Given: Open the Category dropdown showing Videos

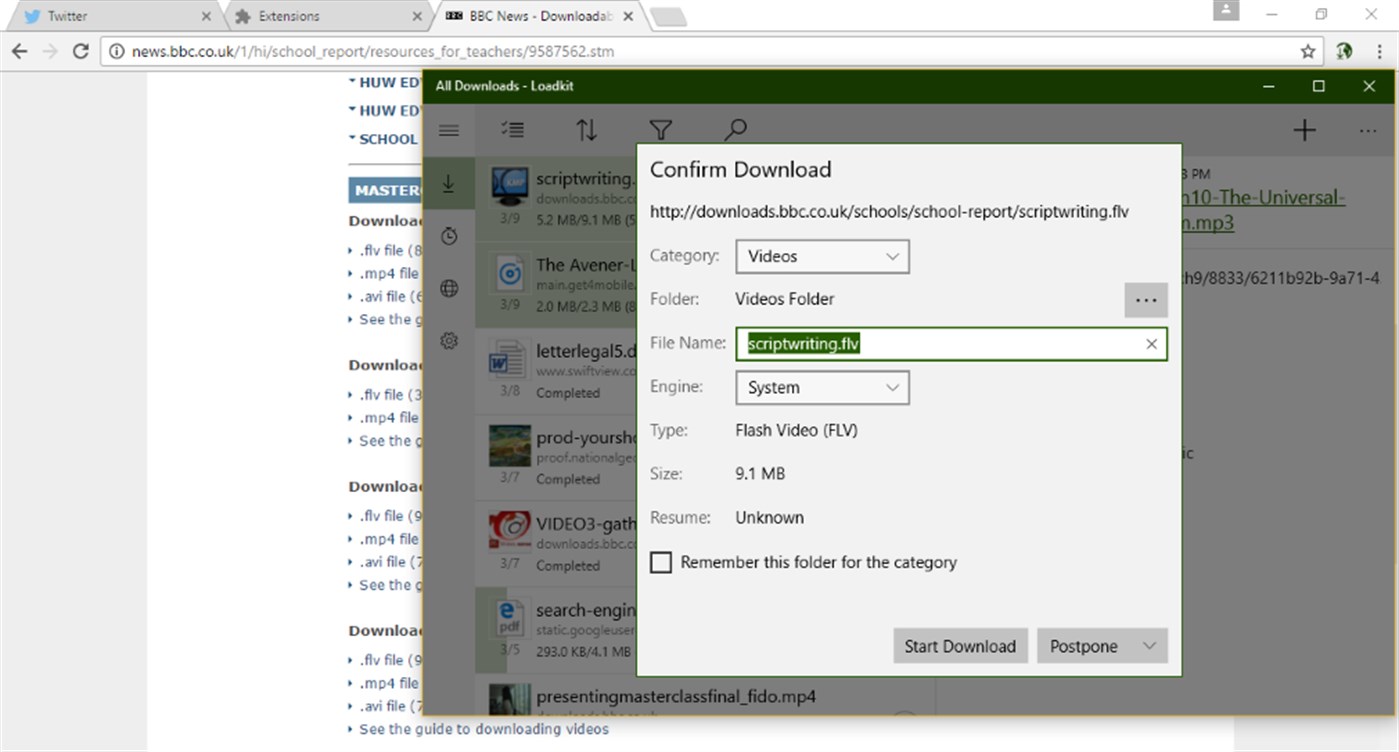Looking at the screenshot, I should tap(821, 256).
